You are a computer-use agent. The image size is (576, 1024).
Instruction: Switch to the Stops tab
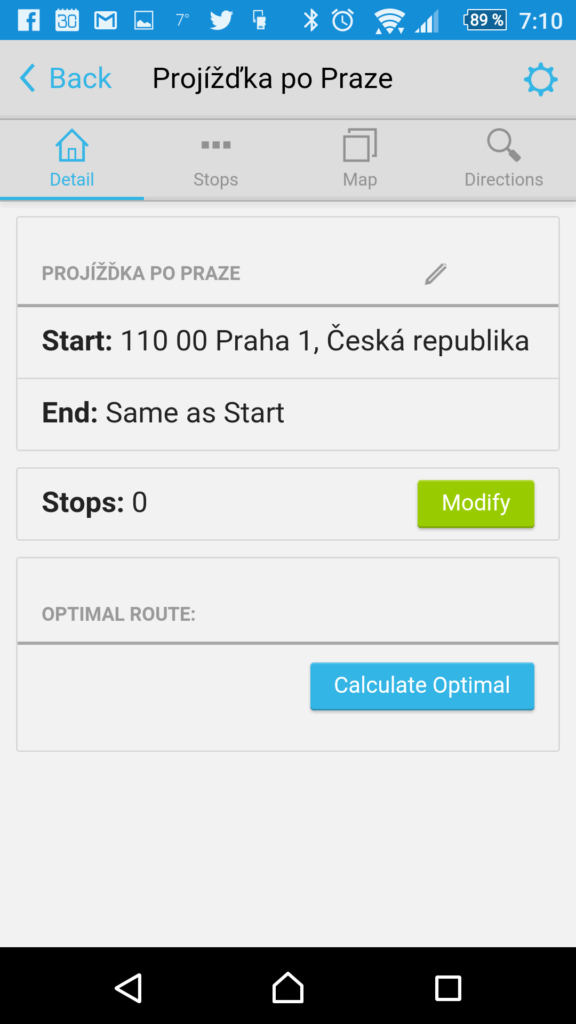point(216,160)
